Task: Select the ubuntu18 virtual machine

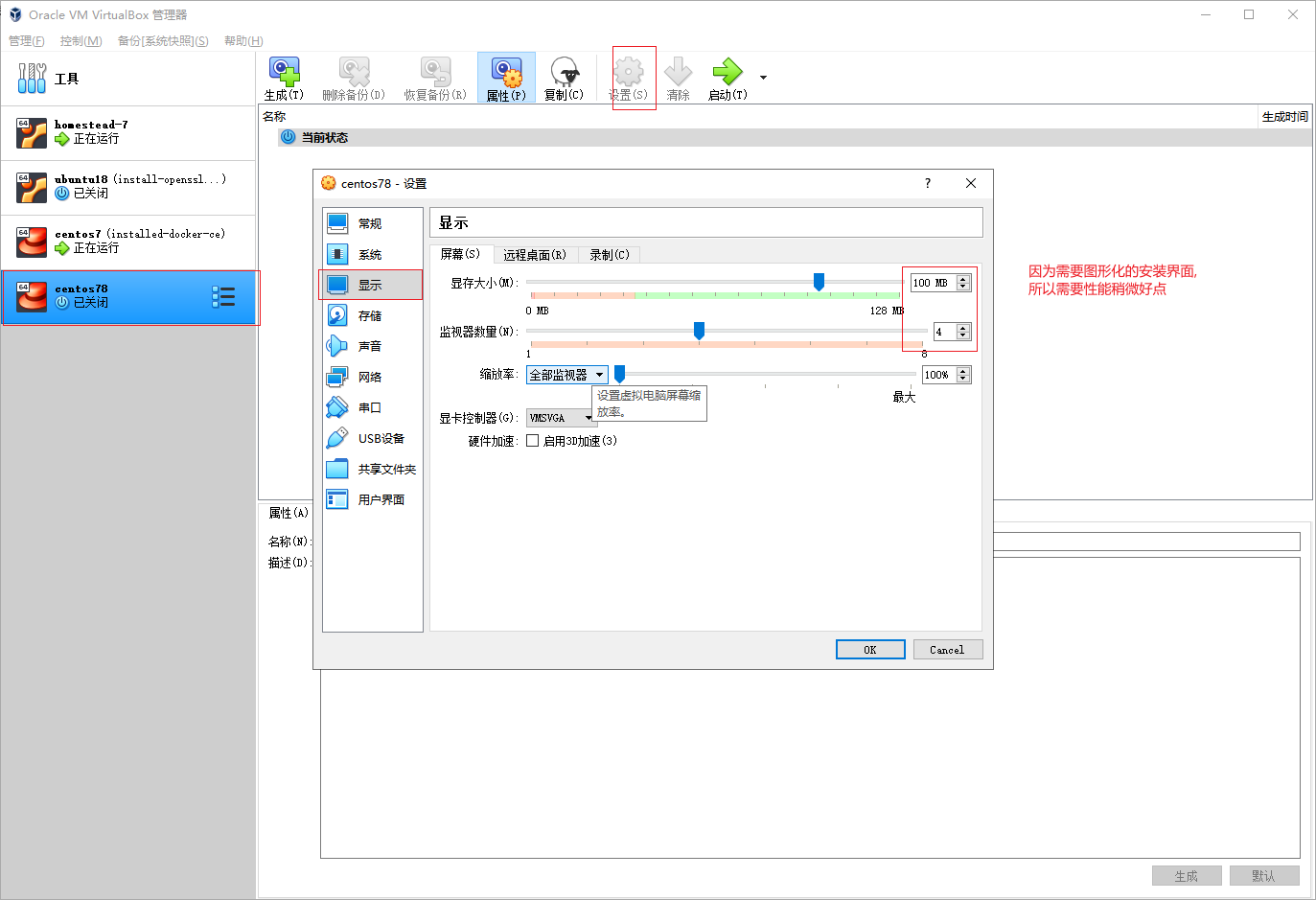Action: click(x=128, y=187)
